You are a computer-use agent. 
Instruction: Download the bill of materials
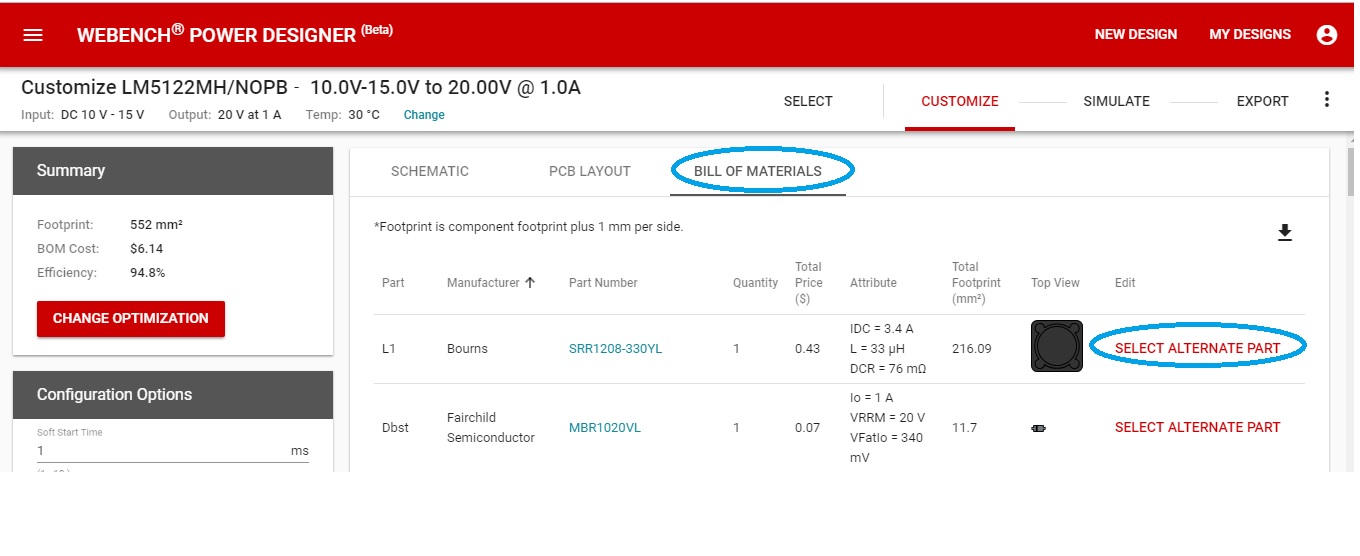click(x=1285, y=233)
